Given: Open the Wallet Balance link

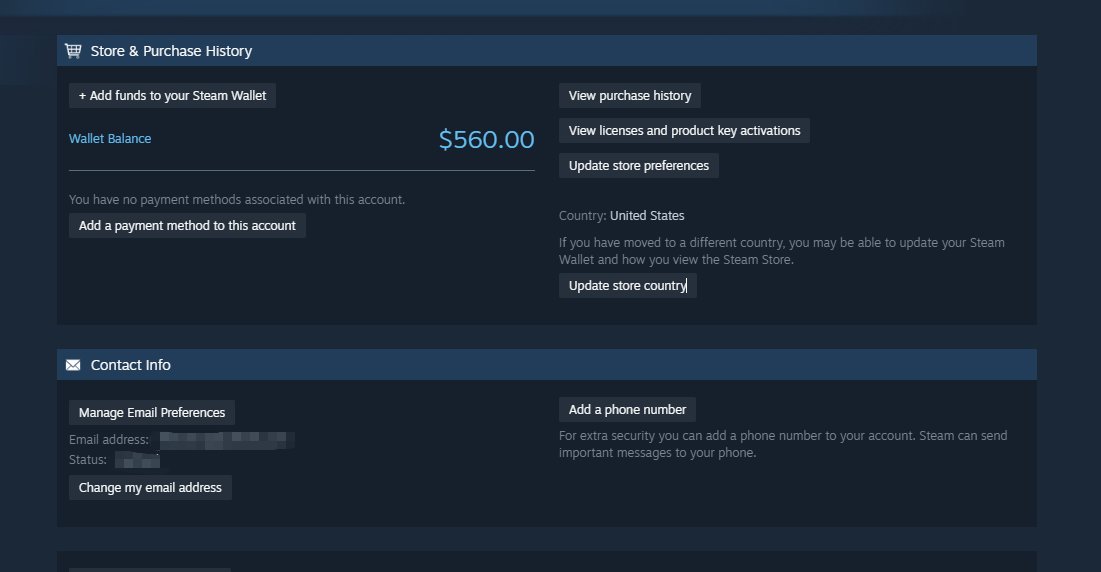Looking at the screenshot, I should point(110,139).
